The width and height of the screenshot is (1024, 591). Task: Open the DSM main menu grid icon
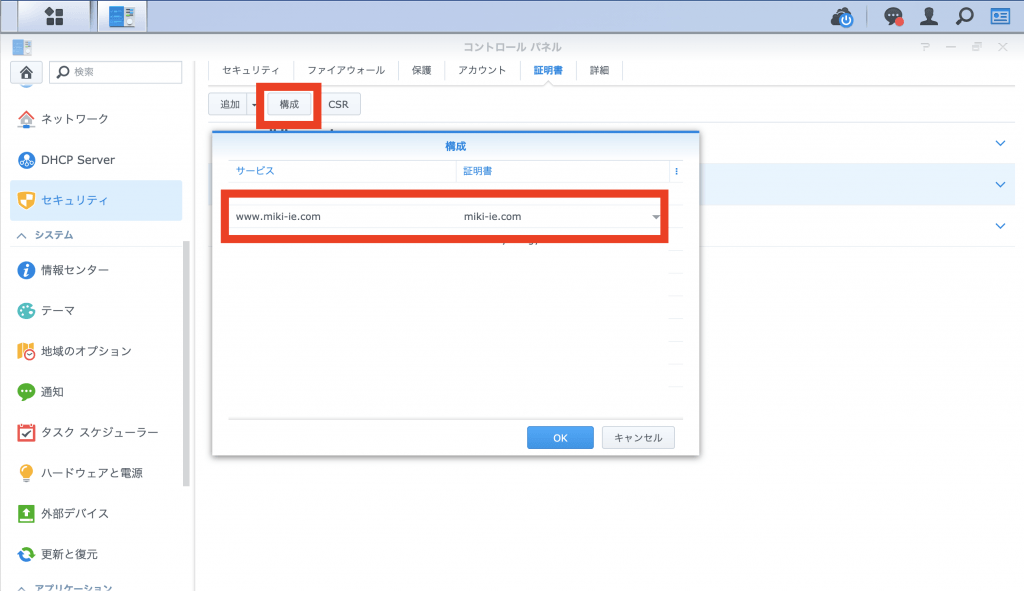pyautogui.click(x=54, y=16)
